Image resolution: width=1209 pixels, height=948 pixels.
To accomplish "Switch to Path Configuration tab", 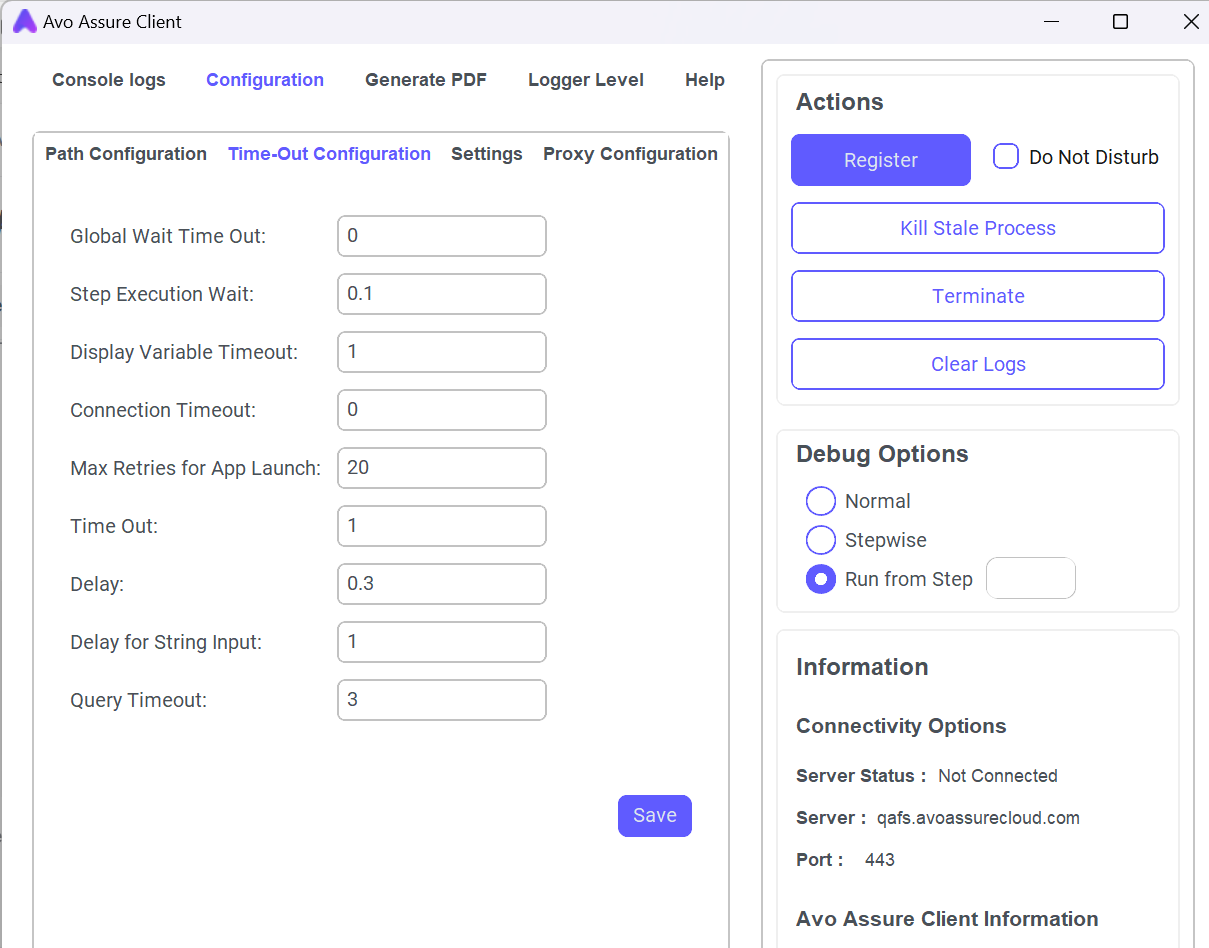I will (x=126, y=154).
